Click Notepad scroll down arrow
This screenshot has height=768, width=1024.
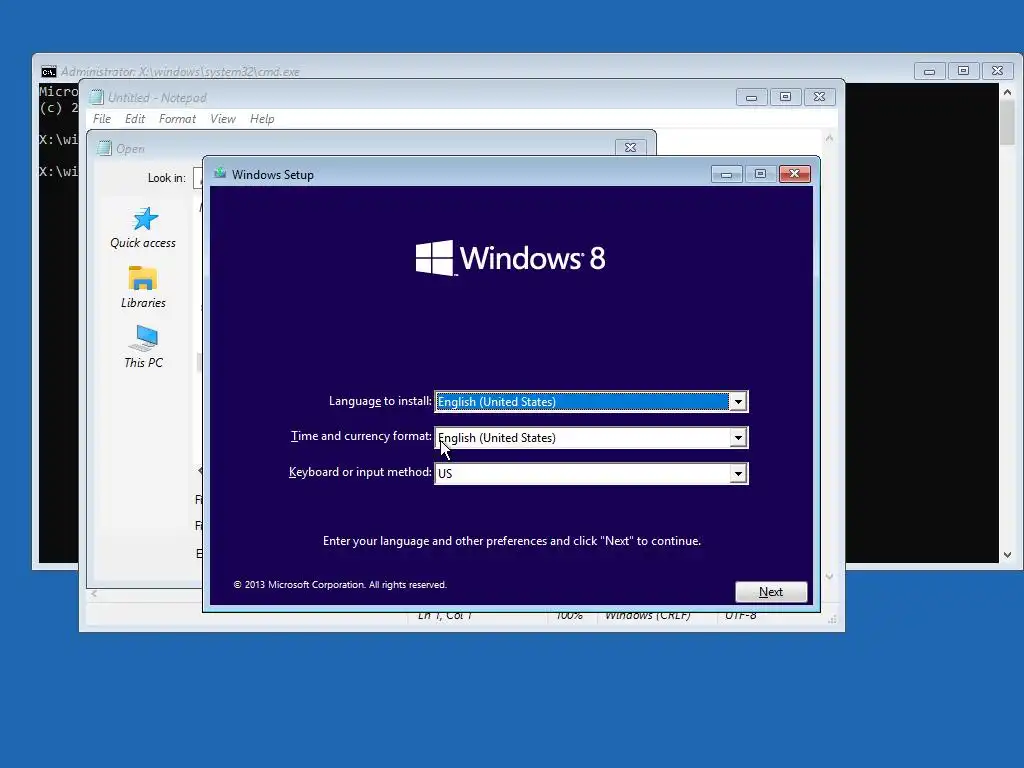tap(829, 577)
